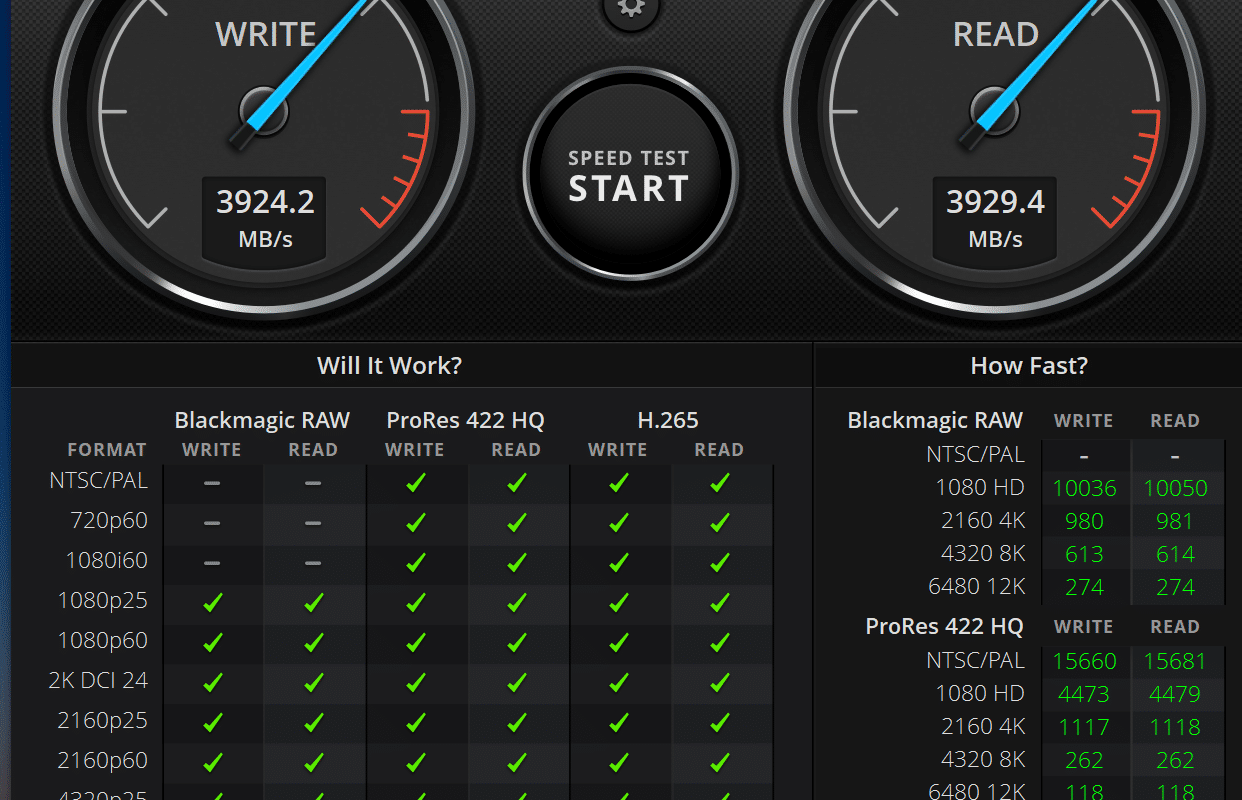Click the H.265 read checkmark for 2K DCI 24

coord(719,682)
